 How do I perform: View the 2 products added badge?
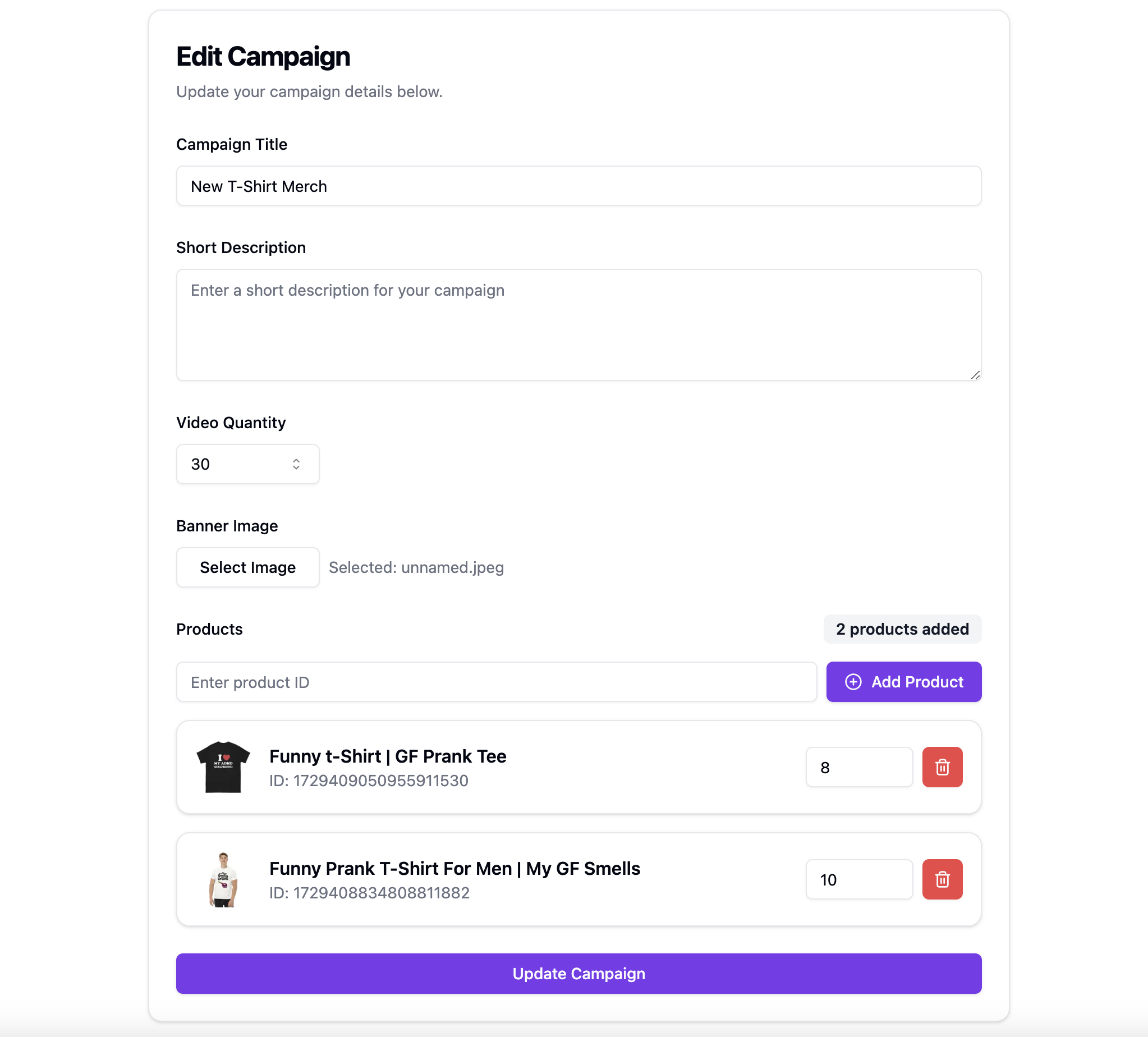(x=902, y=629)
